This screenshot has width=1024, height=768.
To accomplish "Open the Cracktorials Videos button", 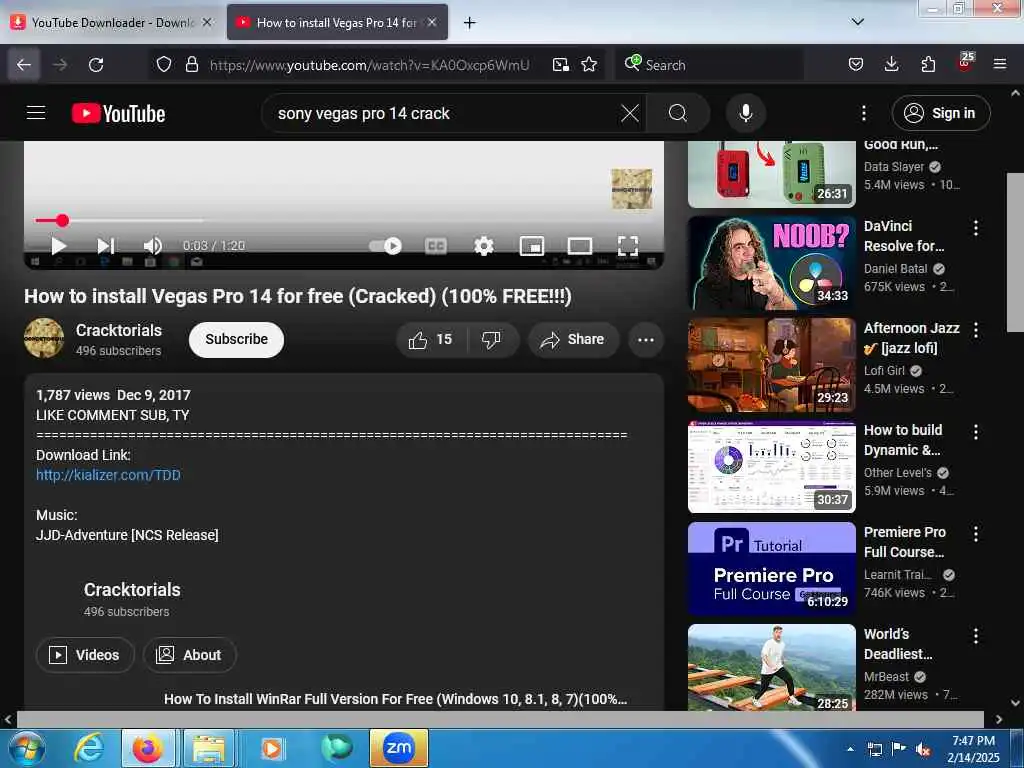I will point(85,655).
